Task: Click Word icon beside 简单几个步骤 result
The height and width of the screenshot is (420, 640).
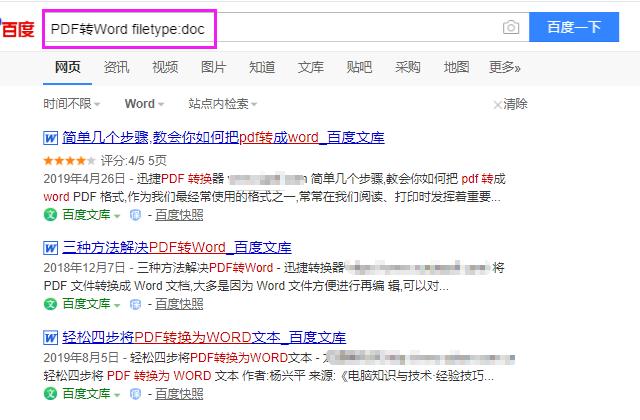Action: point(51,138)
